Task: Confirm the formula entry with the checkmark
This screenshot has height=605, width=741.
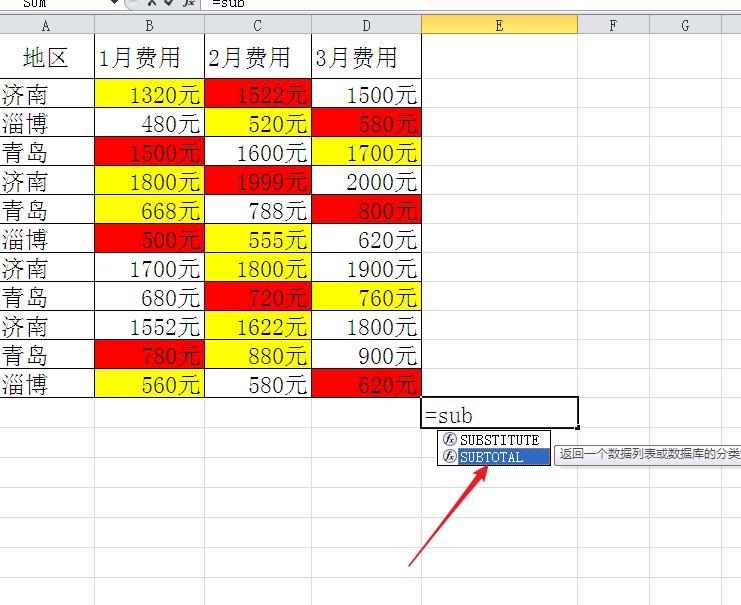Action: [169, 3]
